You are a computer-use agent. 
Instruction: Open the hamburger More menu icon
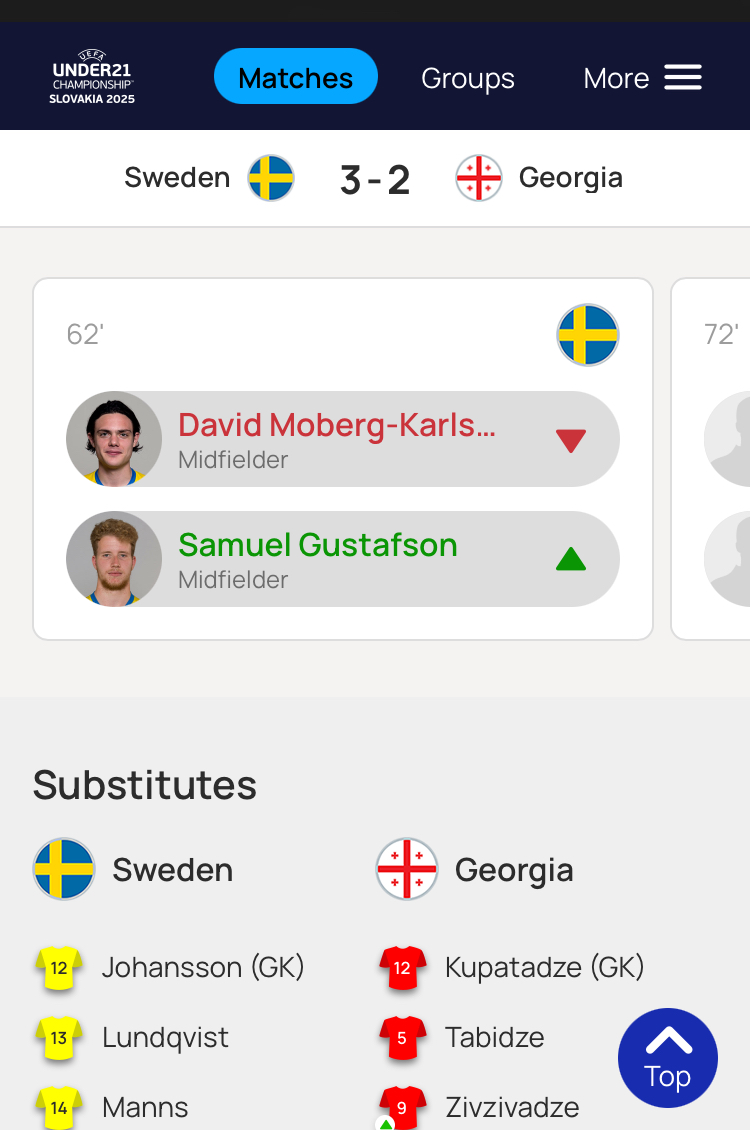click(683, 78)
